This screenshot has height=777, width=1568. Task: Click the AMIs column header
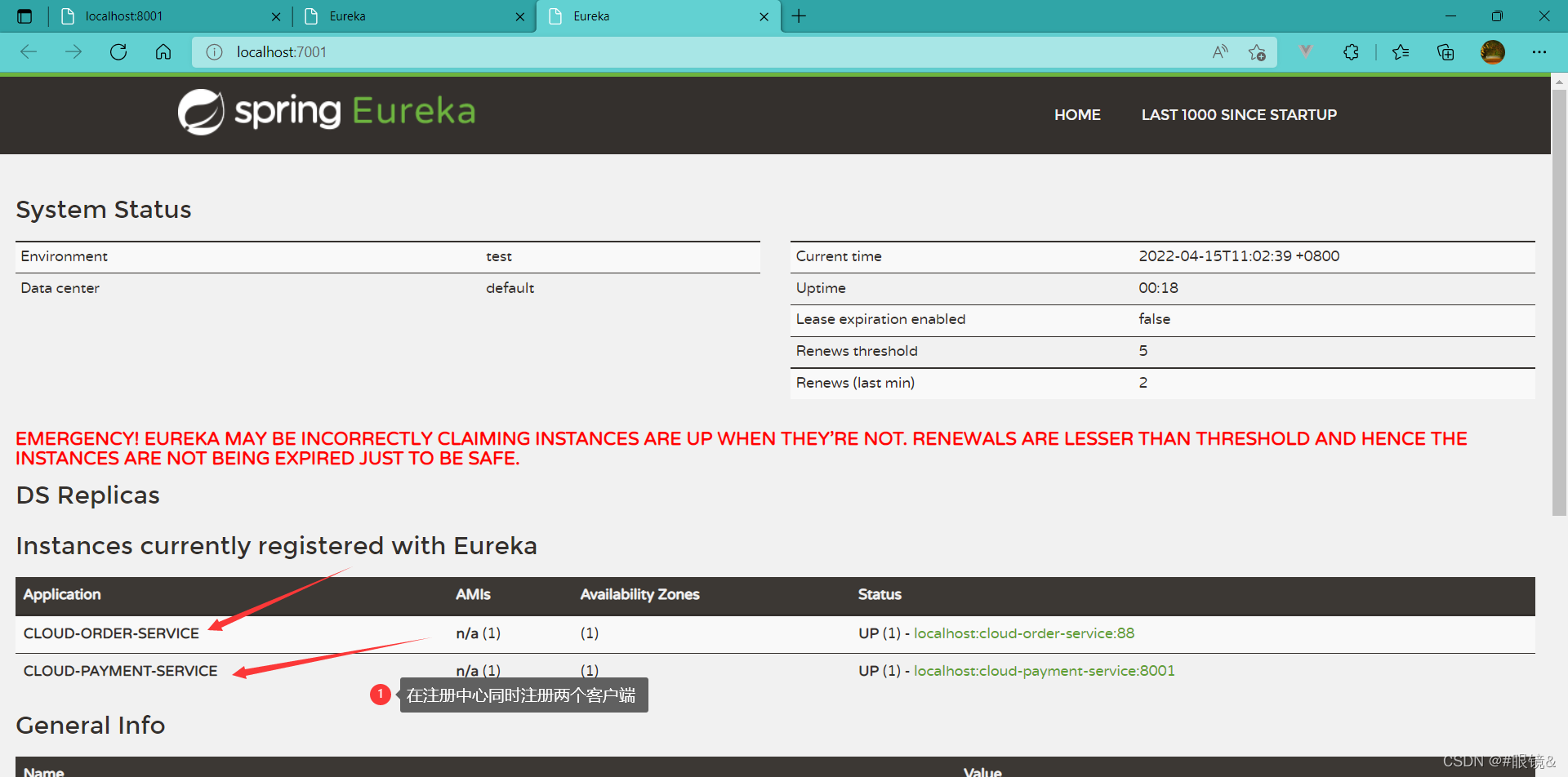[474, 595]
